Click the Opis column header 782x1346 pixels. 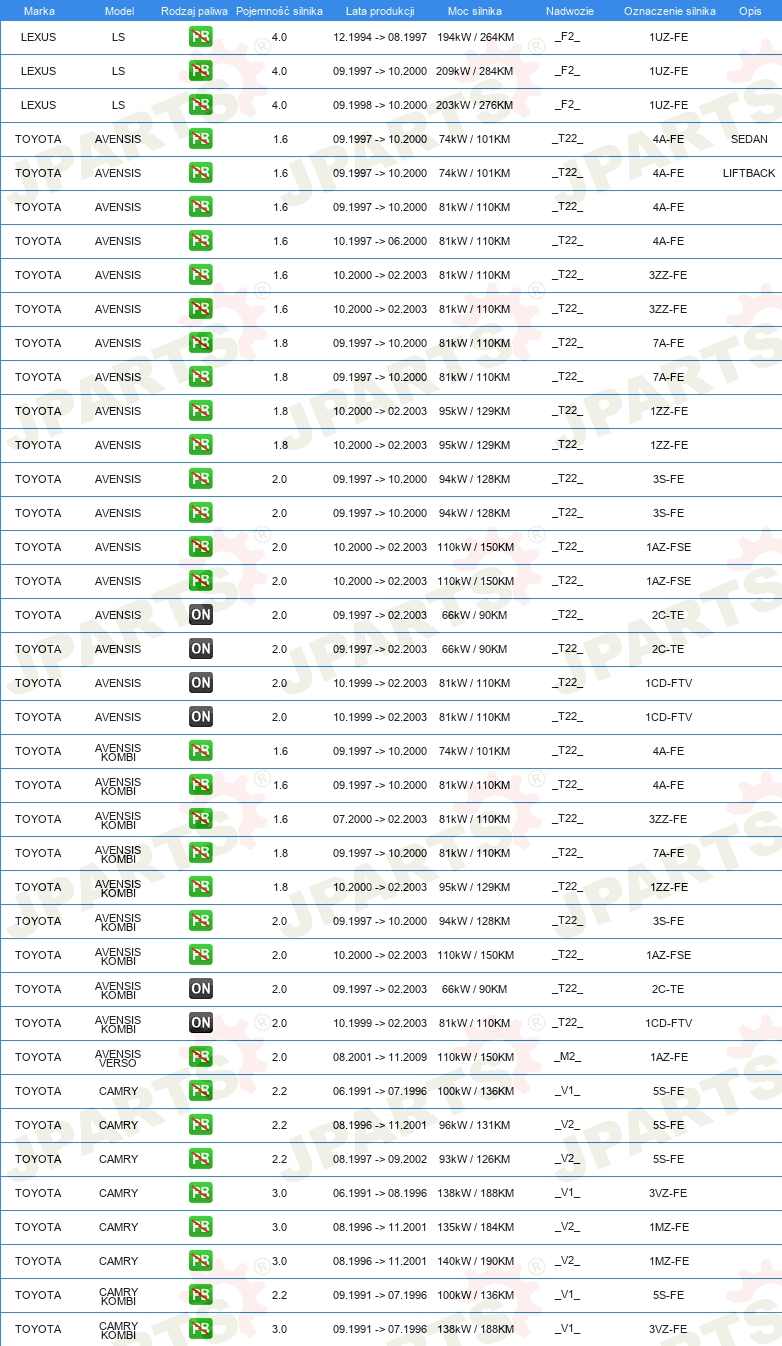click(x=750, y=11)
